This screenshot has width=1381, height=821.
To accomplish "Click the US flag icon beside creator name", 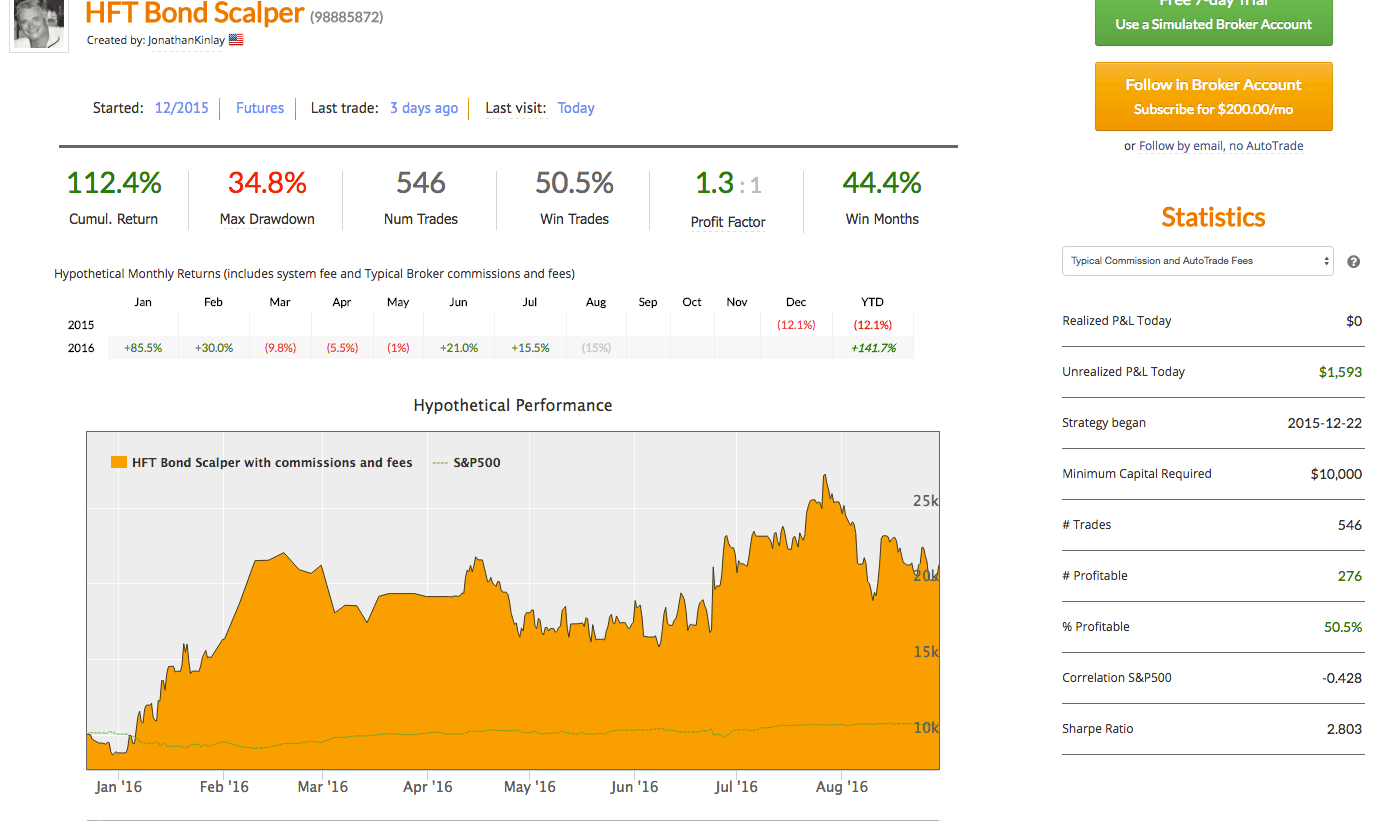I will 236,40.
